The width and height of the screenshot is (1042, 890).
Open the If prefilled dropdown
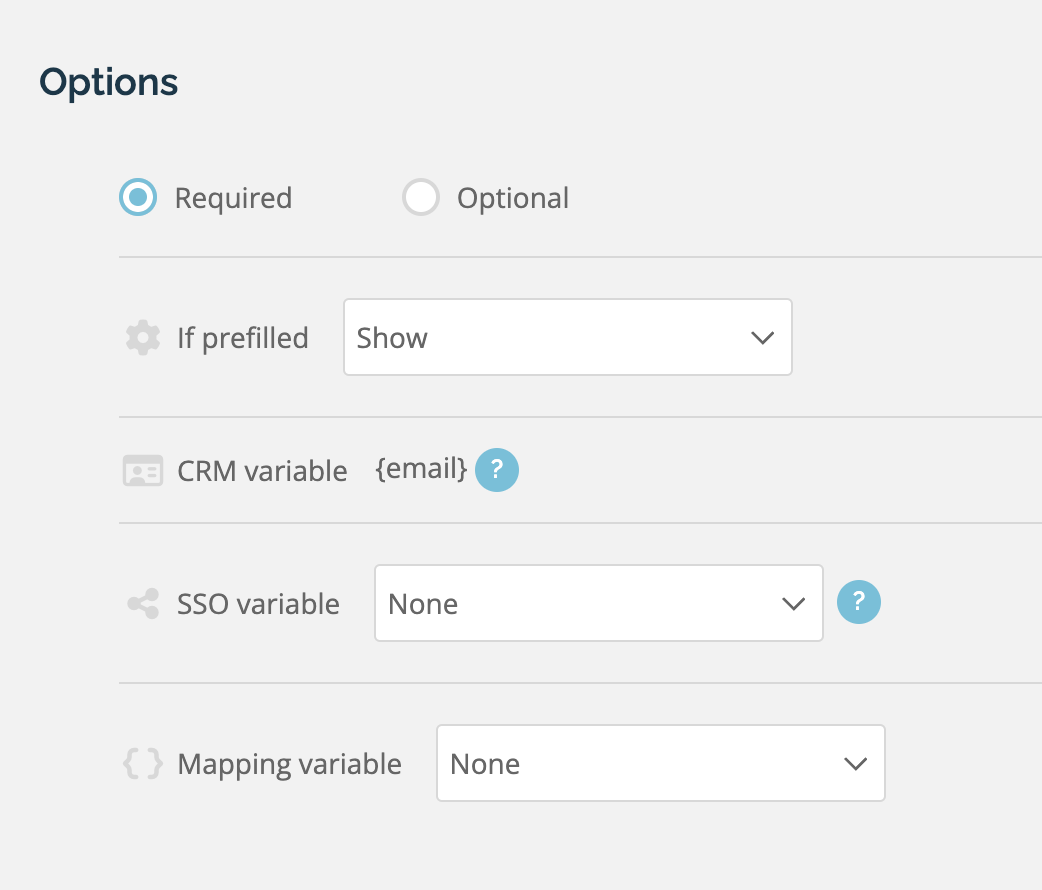pyautogui.click(x=567, y=337)
